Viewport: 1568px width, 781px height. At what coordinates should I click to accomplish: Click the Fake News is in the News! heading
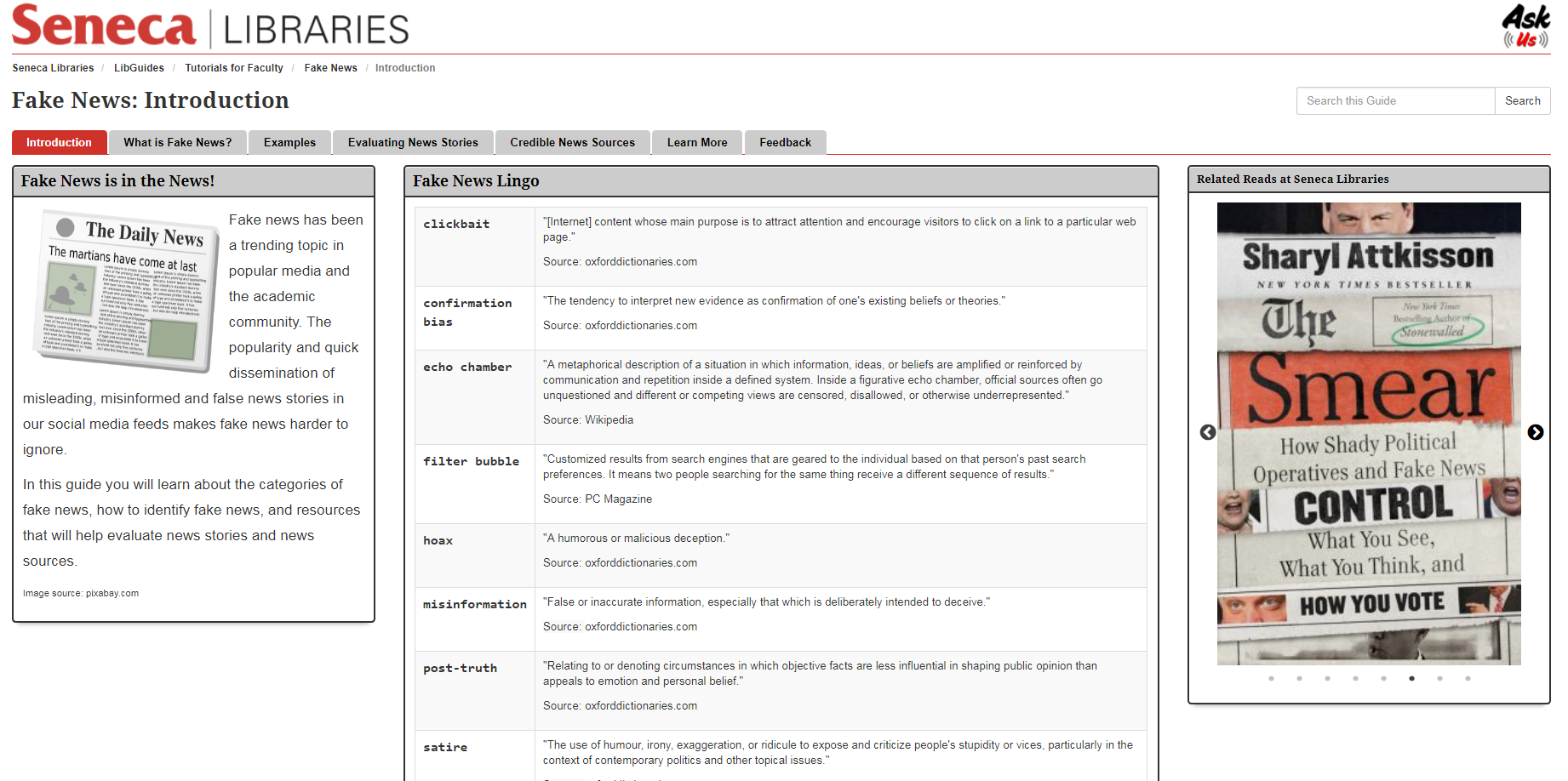click(117, 180)
